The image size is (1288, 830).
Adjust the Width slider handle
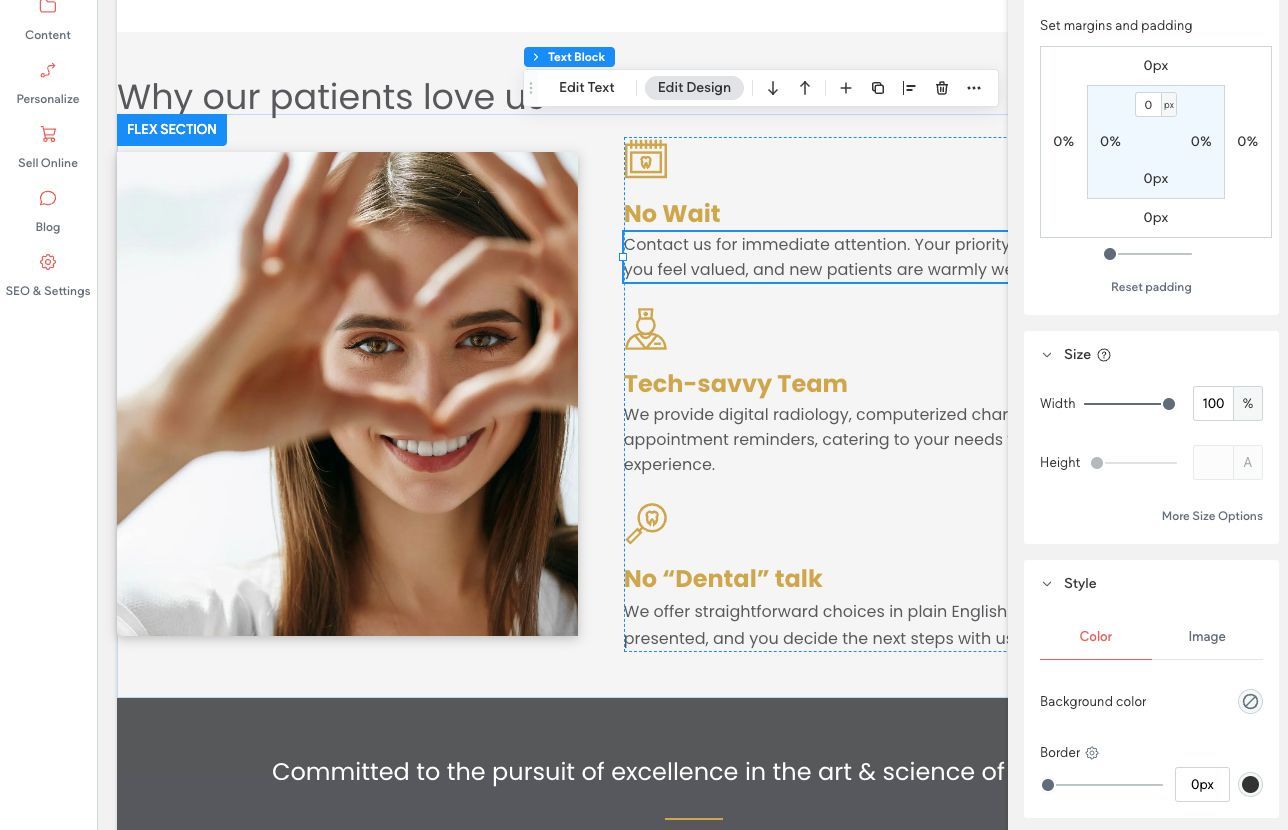pyautogui.click(x=1168, y=404)
